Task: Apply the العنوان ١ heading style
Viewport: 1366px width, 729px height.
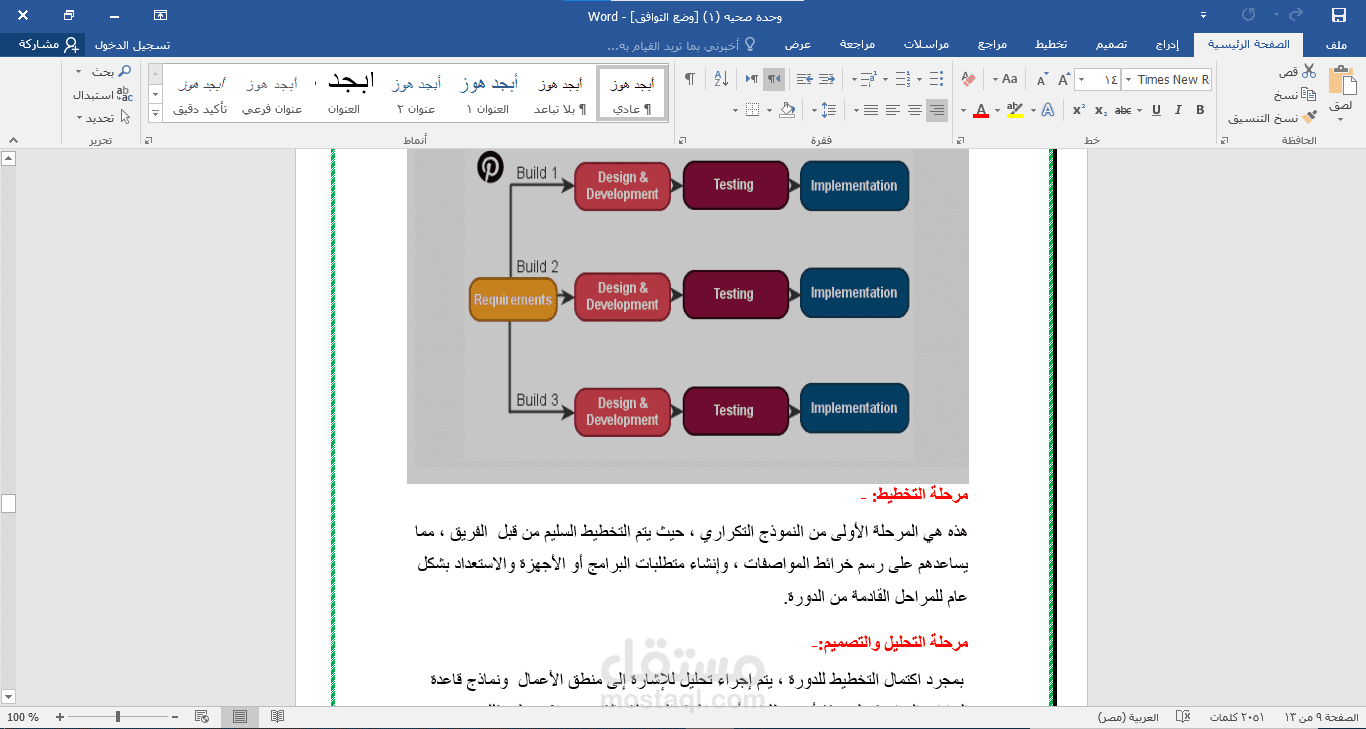Action: [489, 94]
